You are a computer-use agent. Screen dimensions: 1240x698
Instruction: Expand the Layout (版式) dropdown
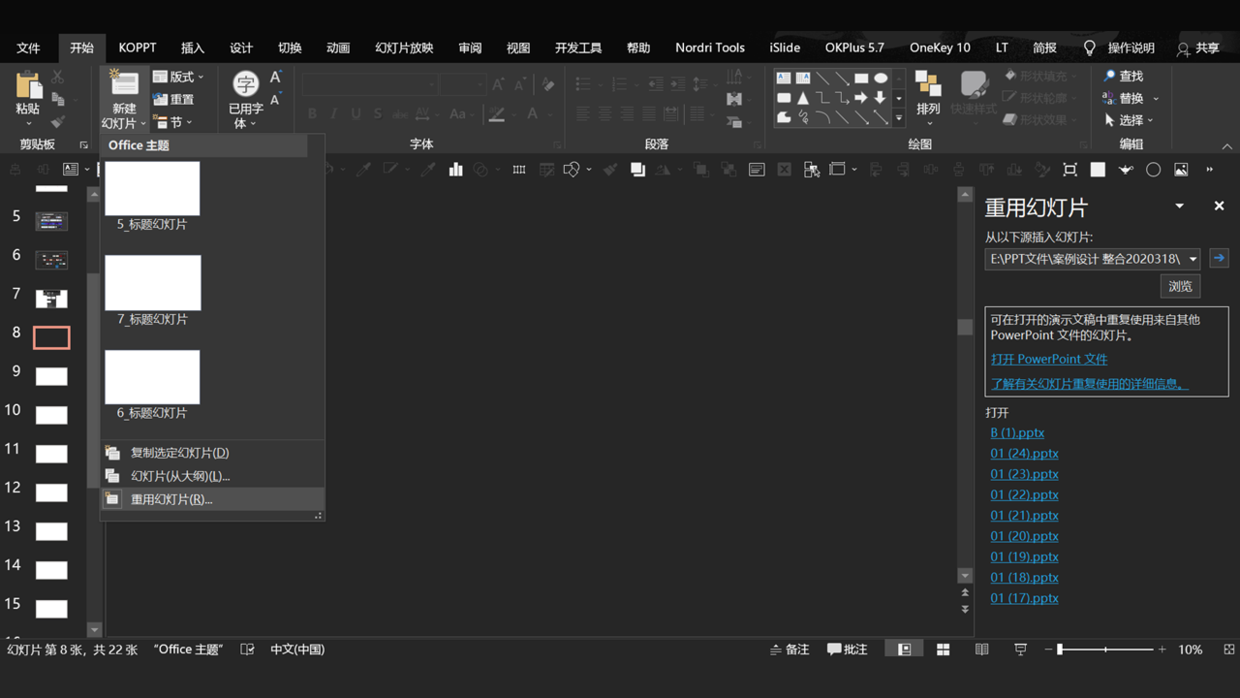[179, 77]
